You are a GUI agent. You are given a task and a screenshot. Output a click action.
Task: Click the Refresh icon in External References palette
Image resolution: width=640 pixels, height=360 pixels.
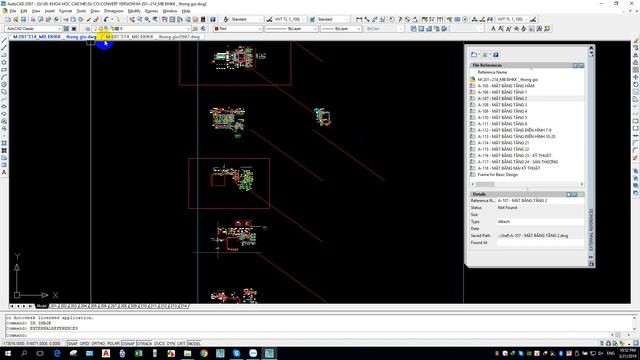[485, 54]
